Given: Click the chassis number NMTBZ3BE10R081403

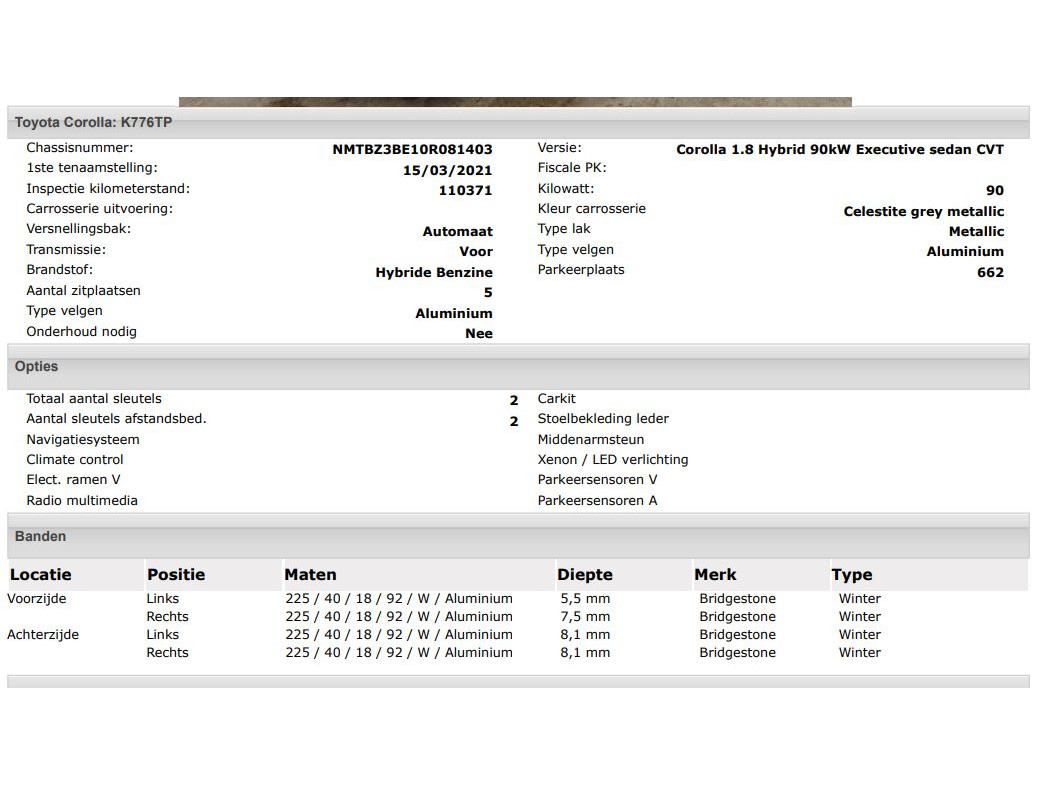Looking at the screenshot, I should pyautogui.click(x=412, y=150).
